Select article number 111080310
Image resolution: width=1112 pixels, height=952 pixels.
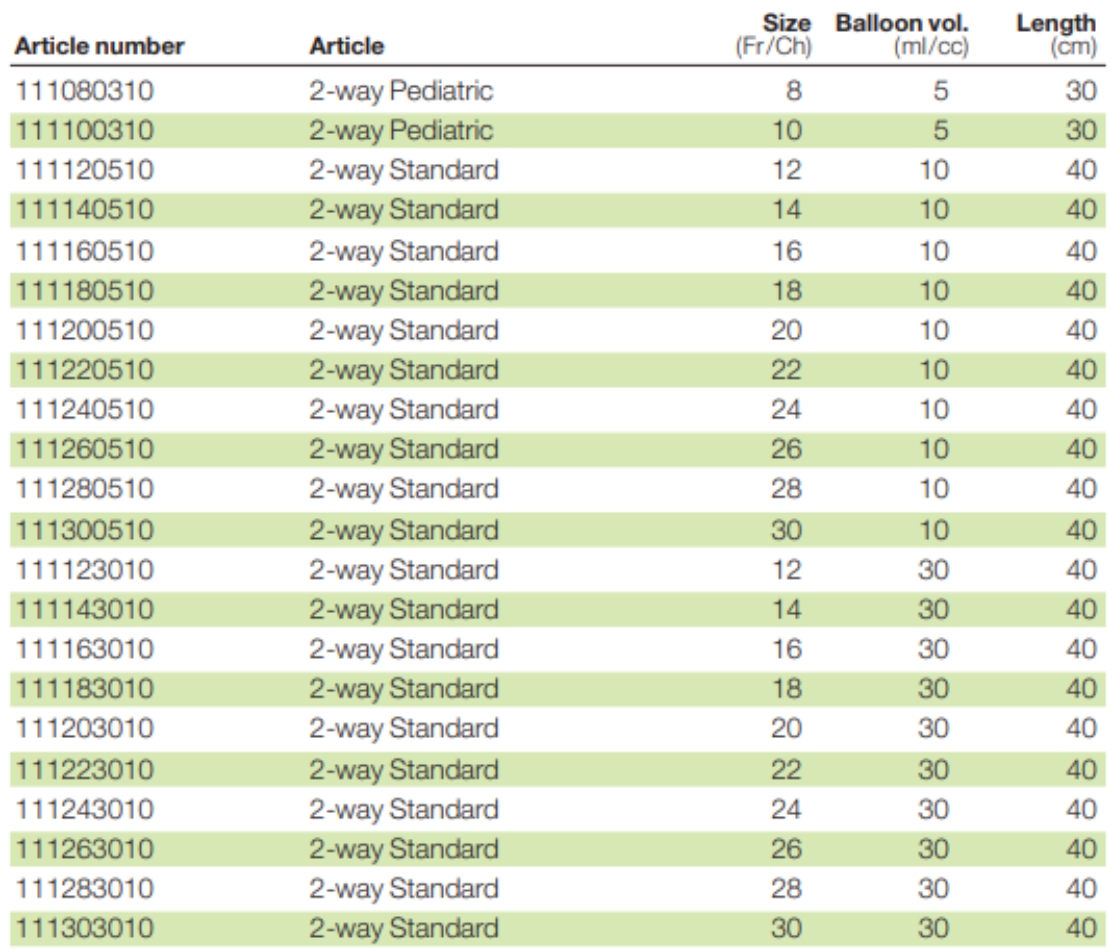pos(84,91)
